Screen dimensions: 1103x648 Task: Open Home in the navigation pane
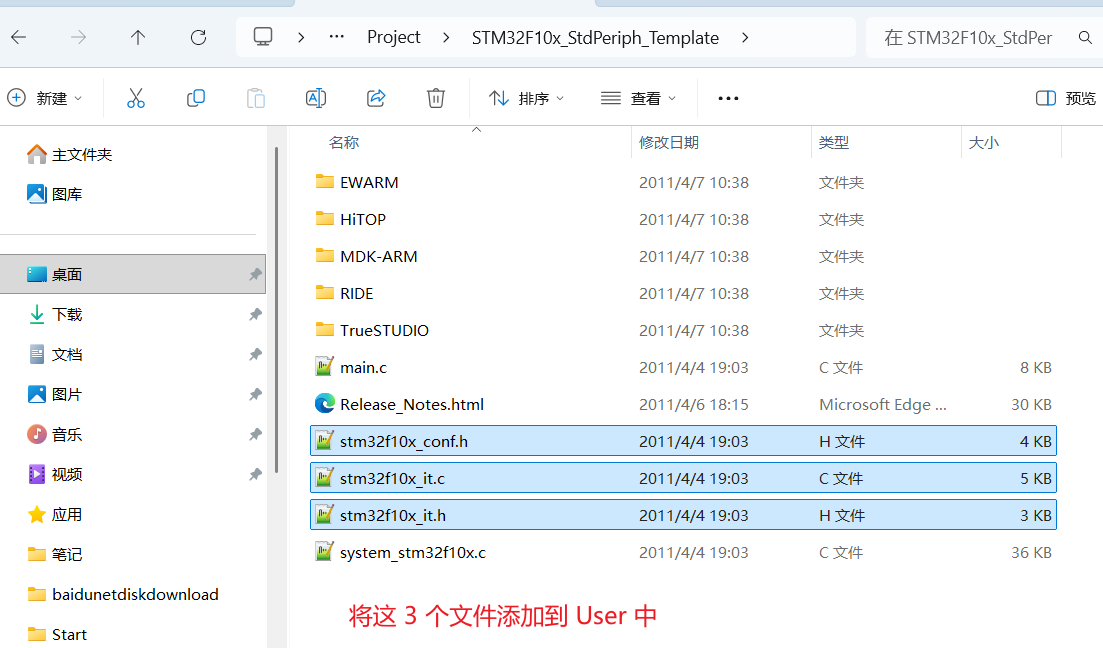point(69,155)
